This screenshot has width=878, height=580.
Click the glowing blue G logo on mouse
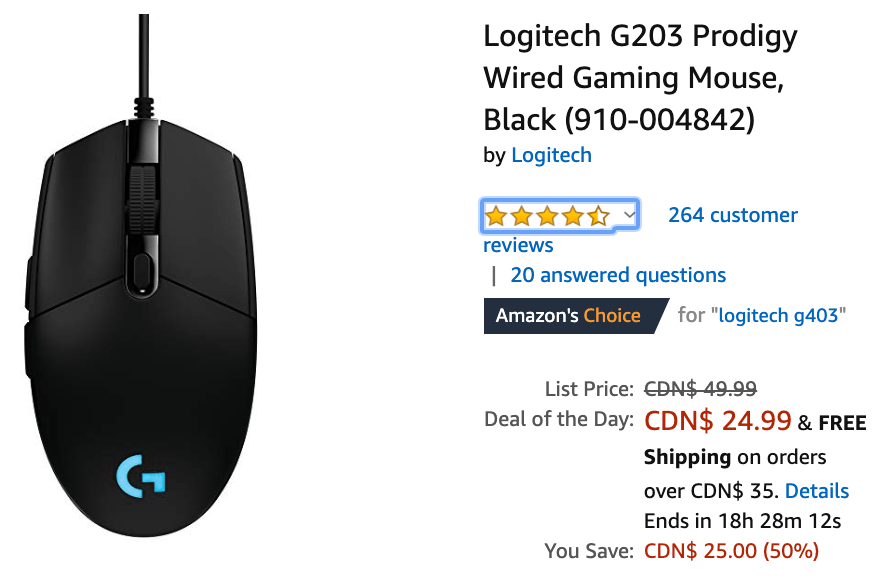(x=141, y=476)
